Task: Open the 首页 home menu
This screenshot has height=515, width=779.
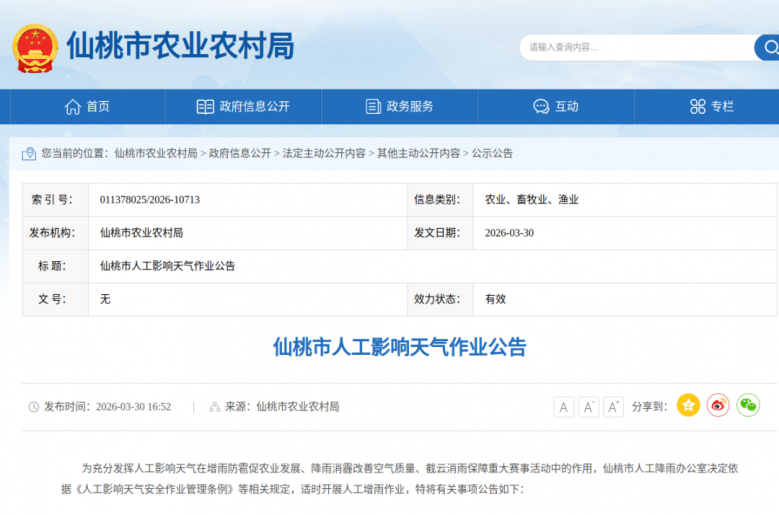Action: coord(87,107)
